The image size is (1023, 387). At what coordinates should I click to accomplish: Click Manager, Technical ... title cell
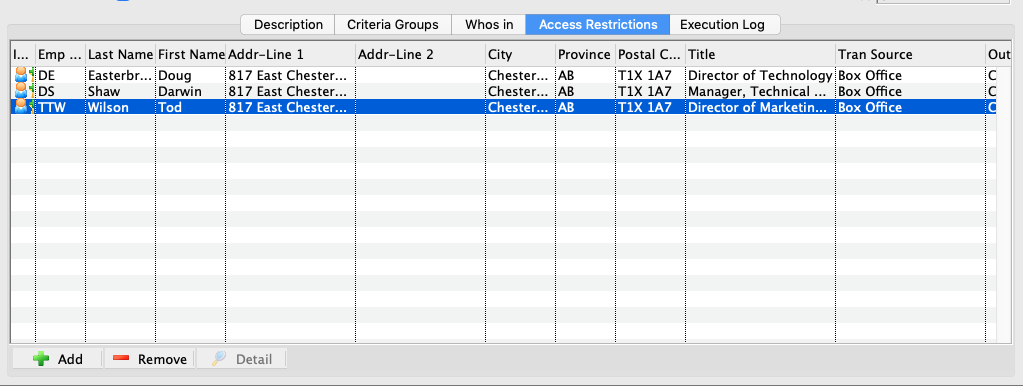pos(760,91)
